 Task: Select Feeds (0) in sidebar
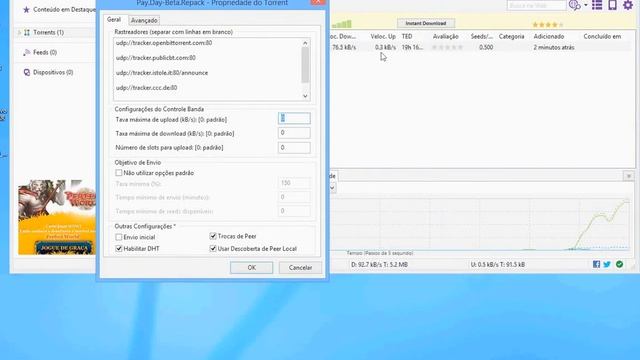tap(45, 52)
